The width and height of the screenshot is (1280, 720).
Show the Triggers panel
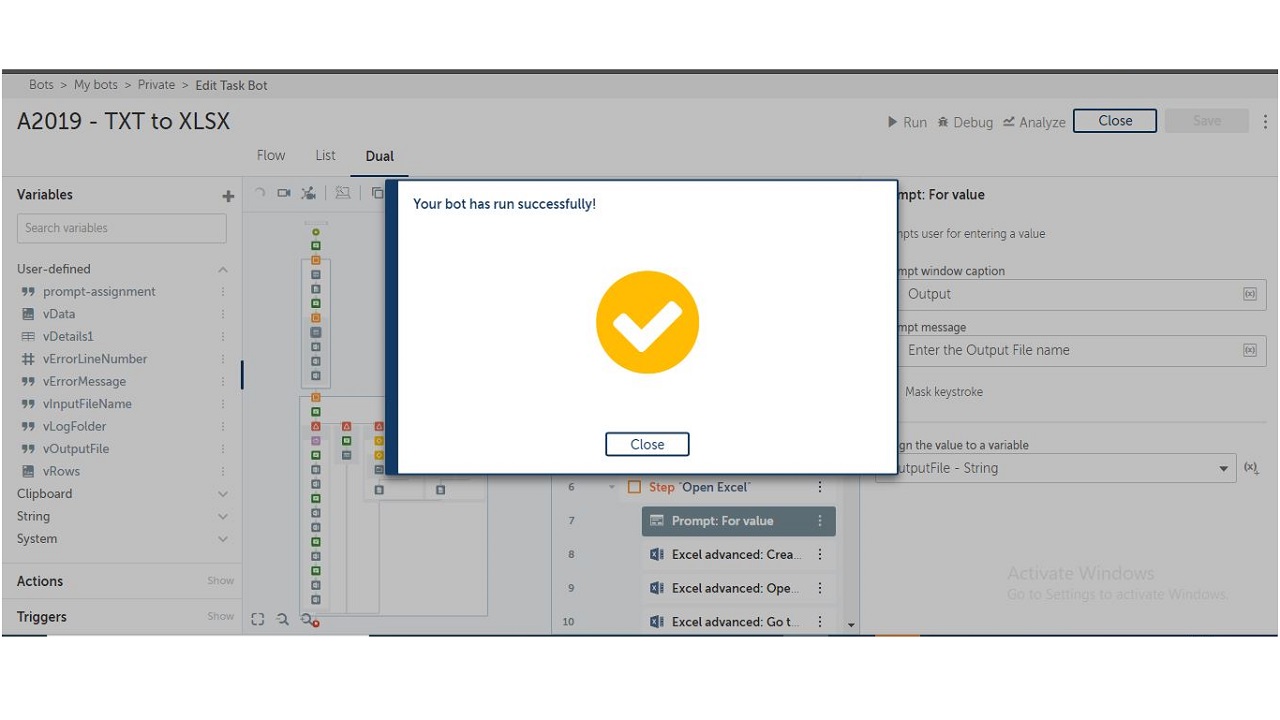[x=220, y=617]
